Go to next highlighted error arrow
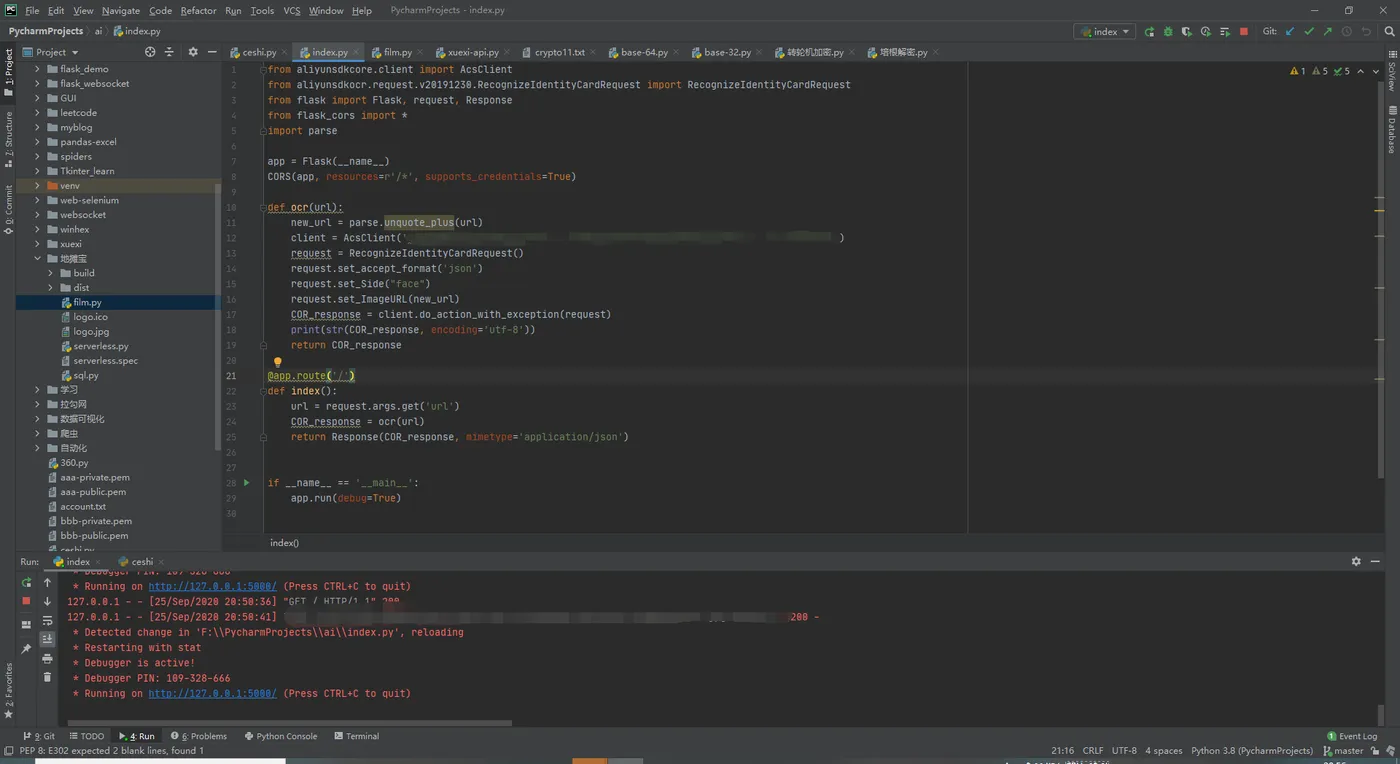 pyautogui.click(x=1376, y=71)
